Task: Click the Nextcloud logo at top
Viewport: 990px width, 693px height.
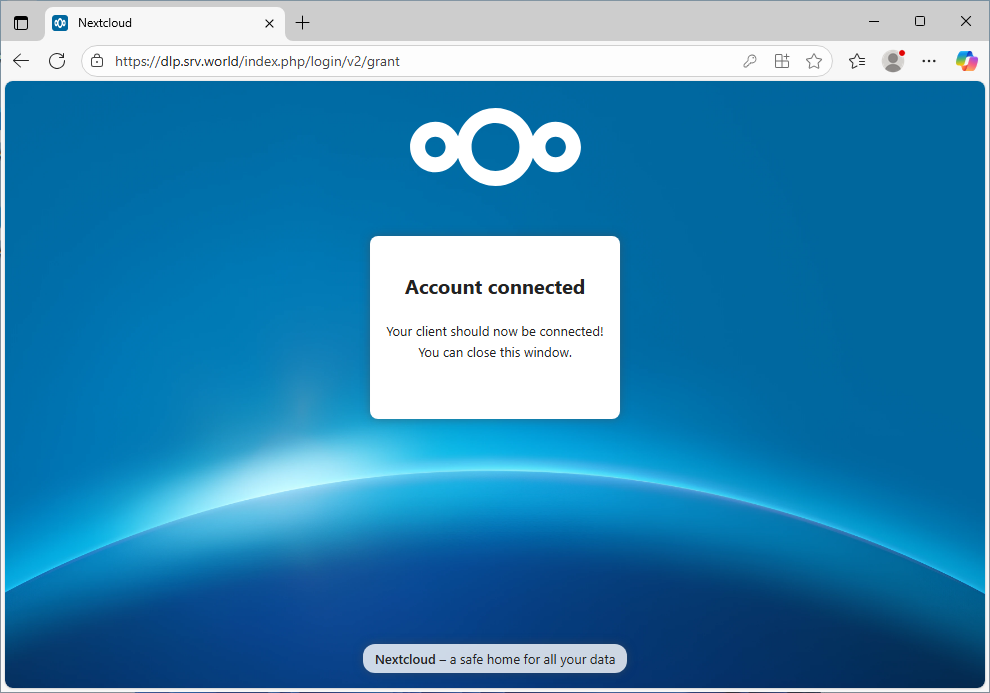Action: pos(495,148)
